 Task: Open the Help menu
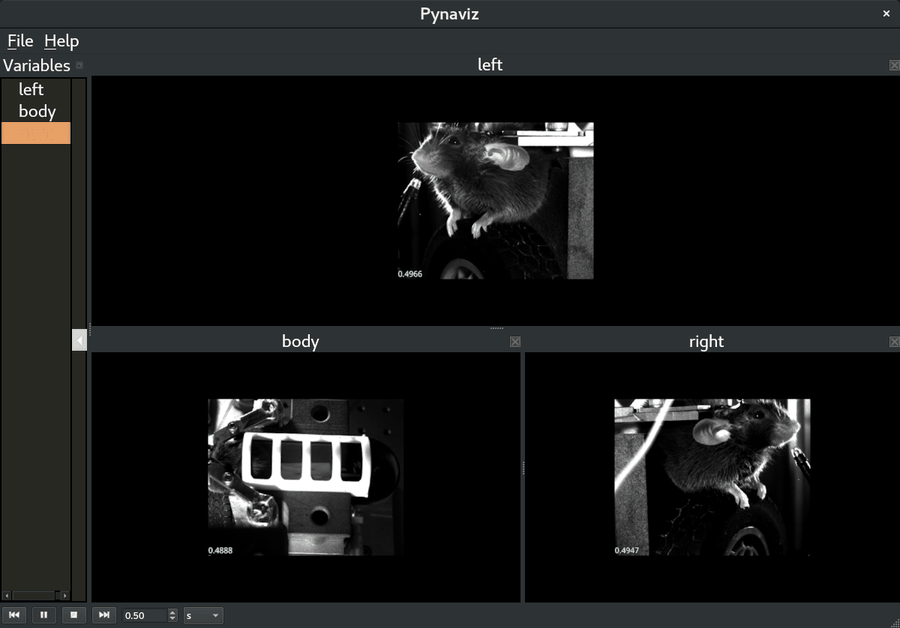coord(61,41)
